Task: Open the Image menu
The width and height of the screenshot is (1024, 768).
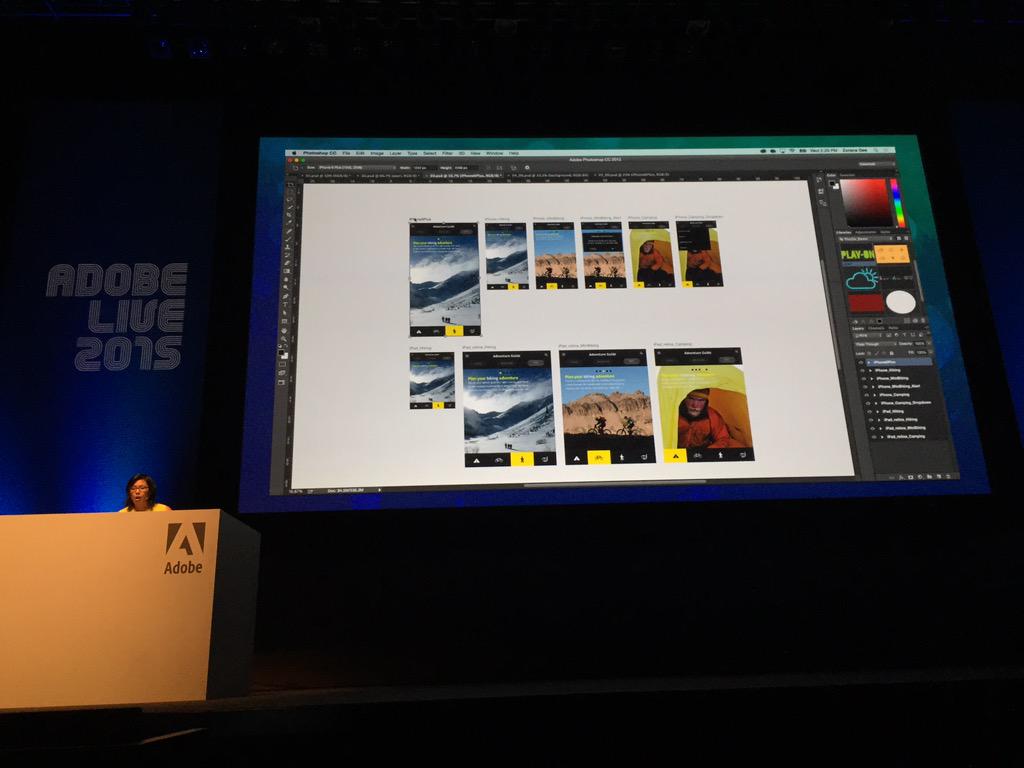Action: [x=377, y=153]
